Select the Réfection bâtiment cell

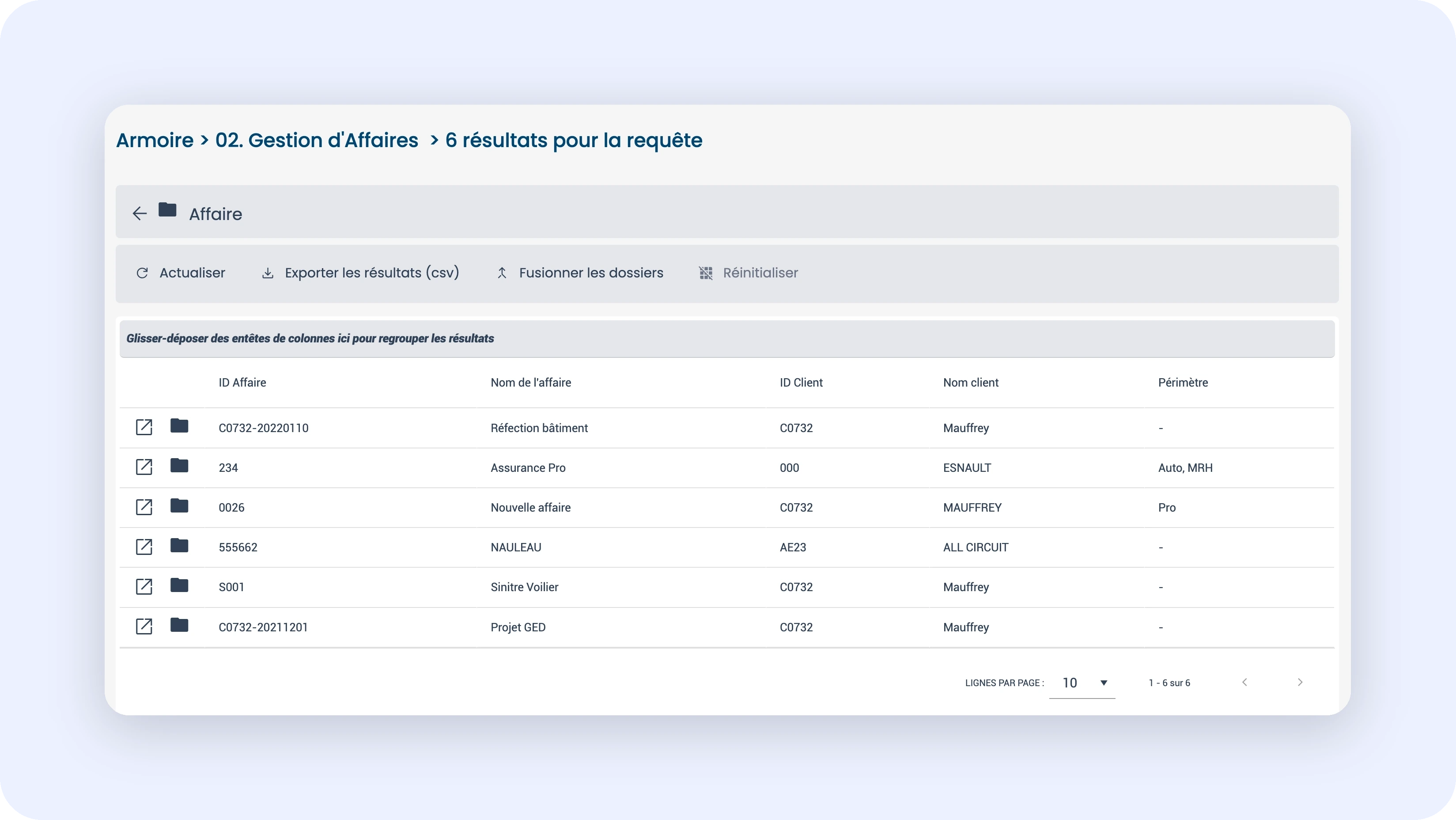pyautogui.click(x=539, y=428)
